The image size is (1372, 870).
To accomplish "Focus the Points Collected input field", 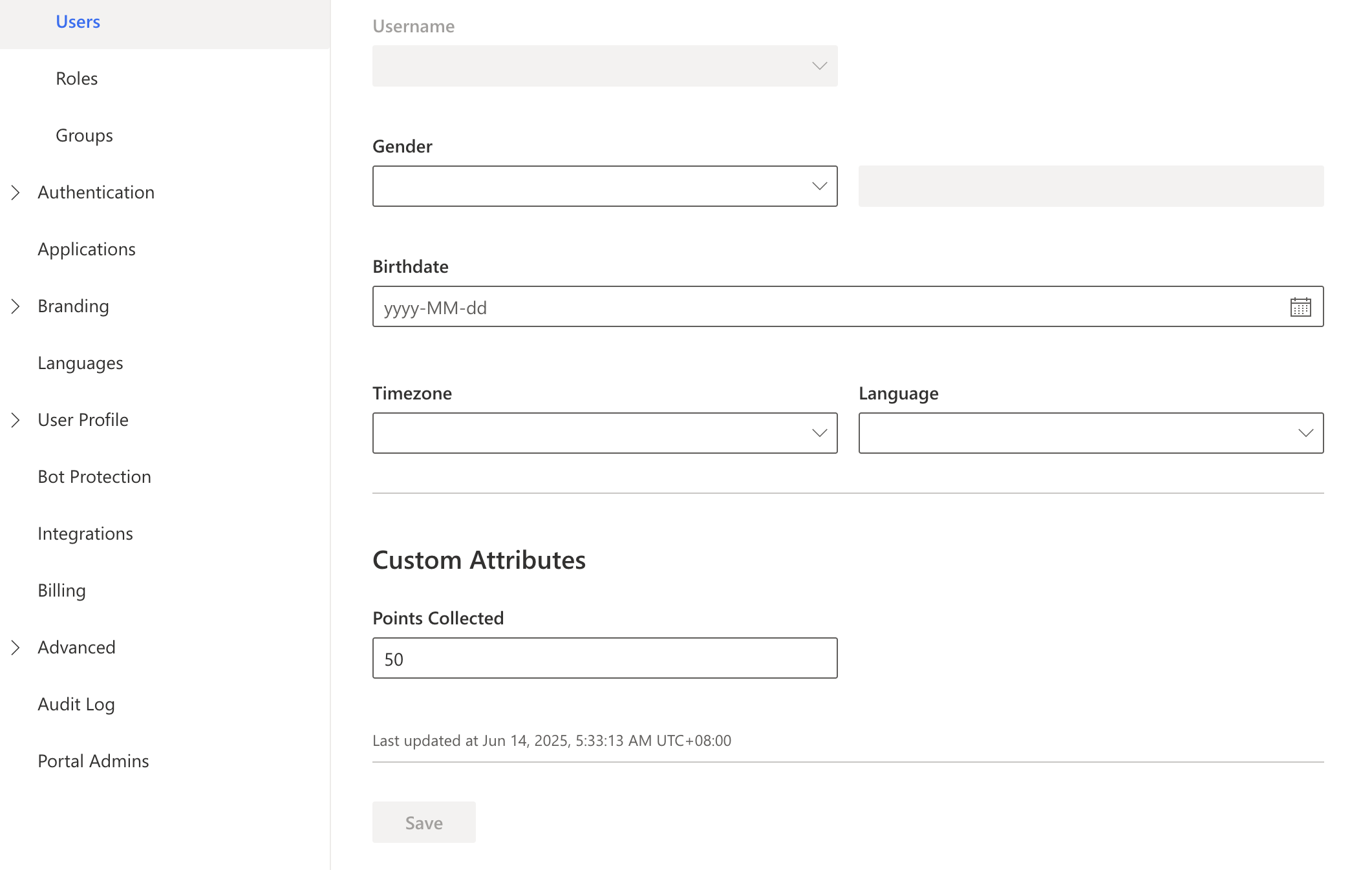I will [x=605, y=658].
